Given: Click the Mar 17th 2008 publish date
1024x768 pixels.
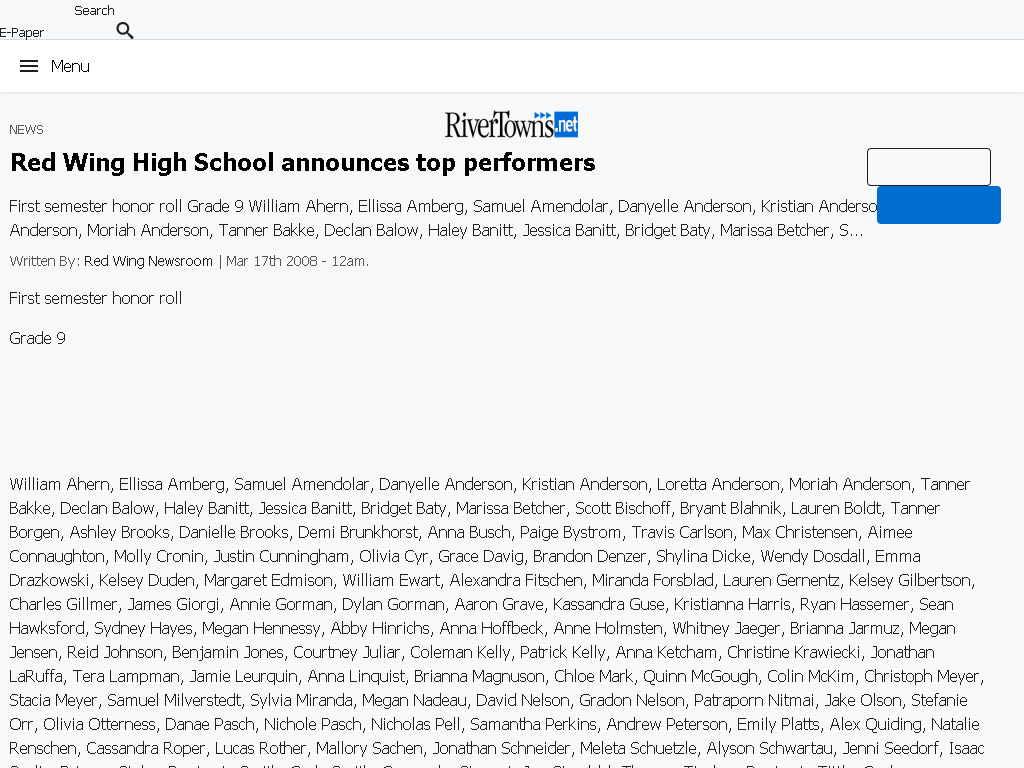Looking at the screenshot, I should pyautogui.click(x=297, y=261).
